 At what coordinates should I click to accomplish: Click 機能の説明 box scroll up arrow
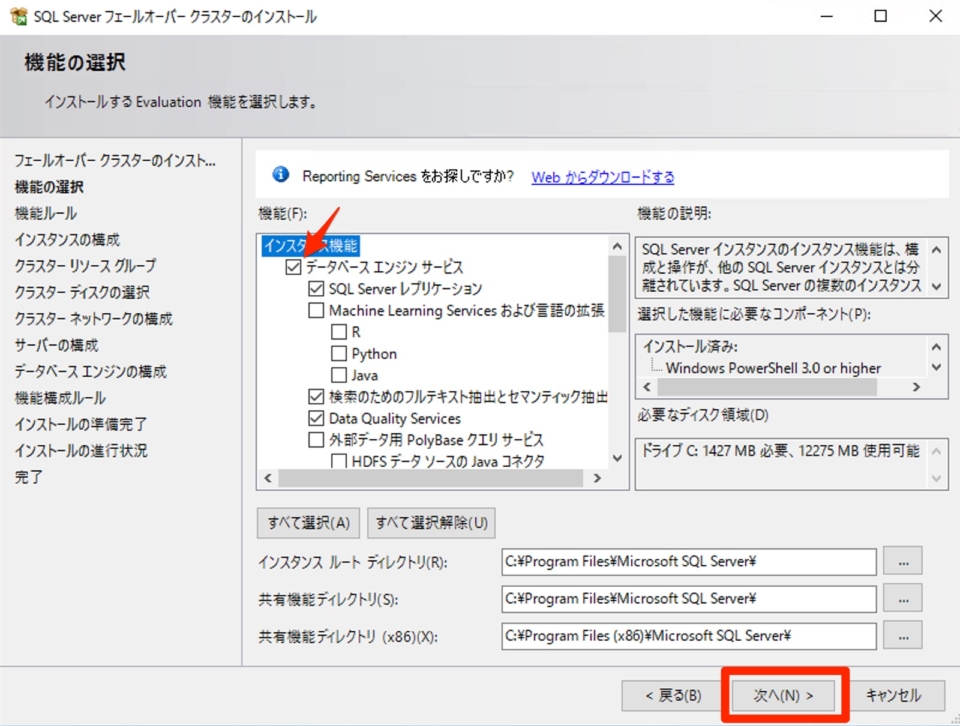tap(936, 250)
